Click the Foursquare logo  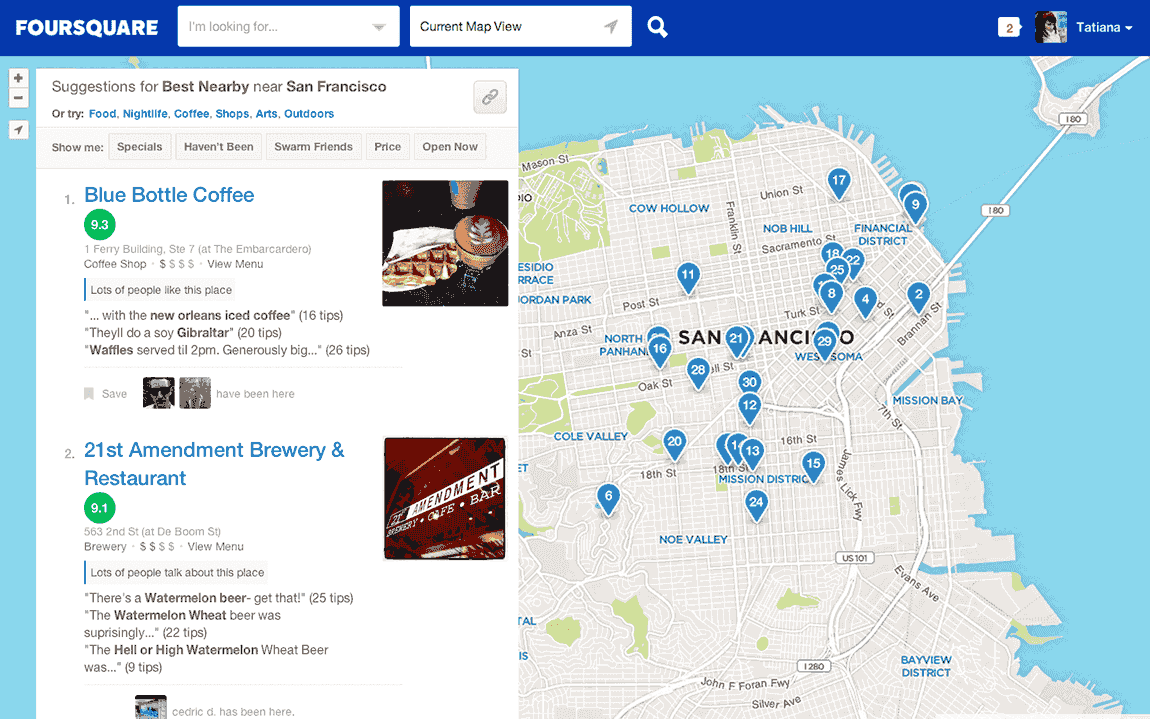pos(87,28)
